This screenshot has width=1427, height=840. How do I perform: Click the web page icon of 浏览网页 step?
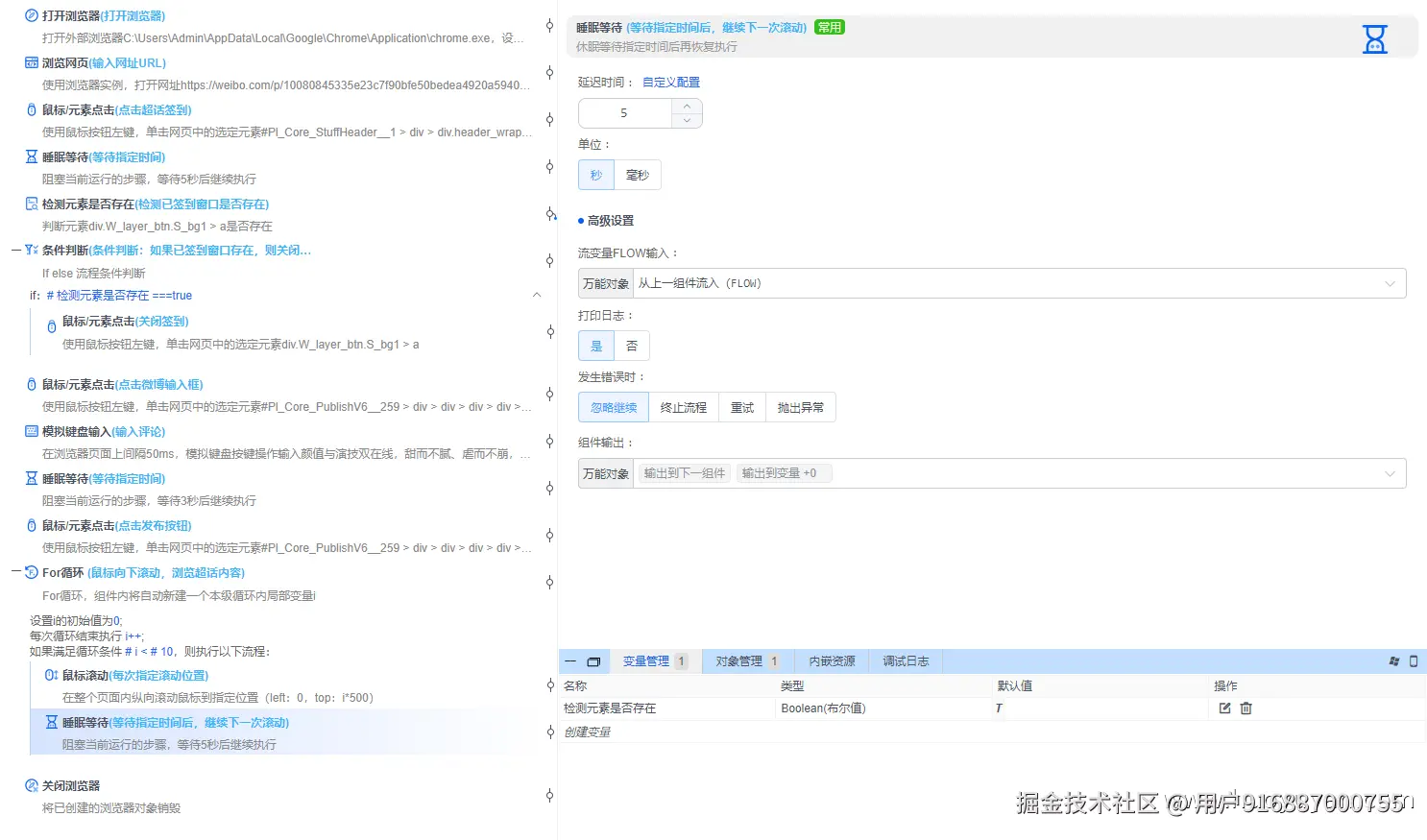click(x=32, y=63)
